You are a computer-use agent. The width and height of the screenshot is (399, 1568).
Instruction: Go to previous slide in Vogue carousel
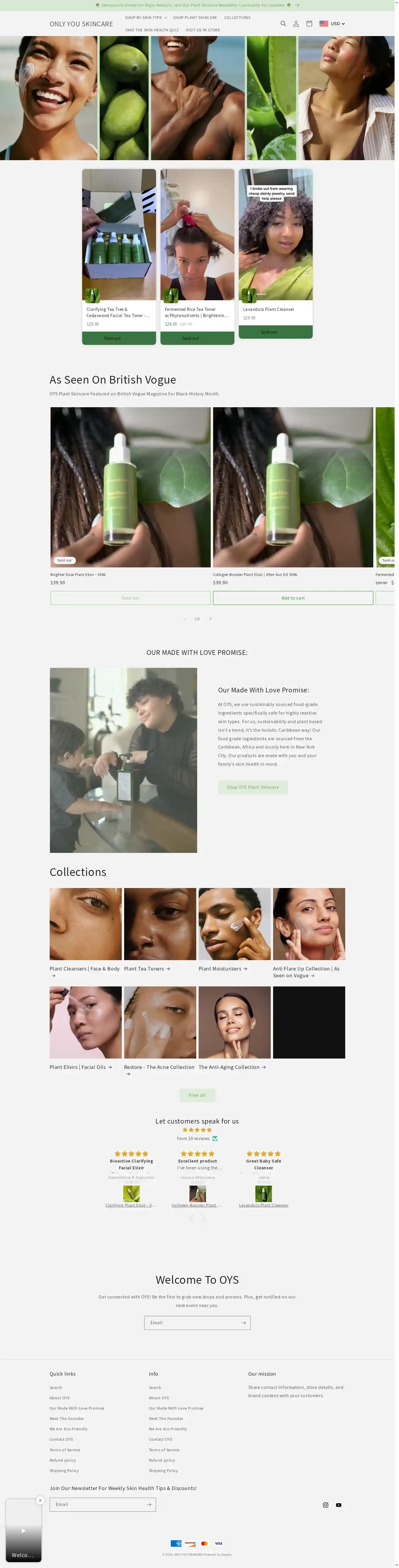pos(185,619)
